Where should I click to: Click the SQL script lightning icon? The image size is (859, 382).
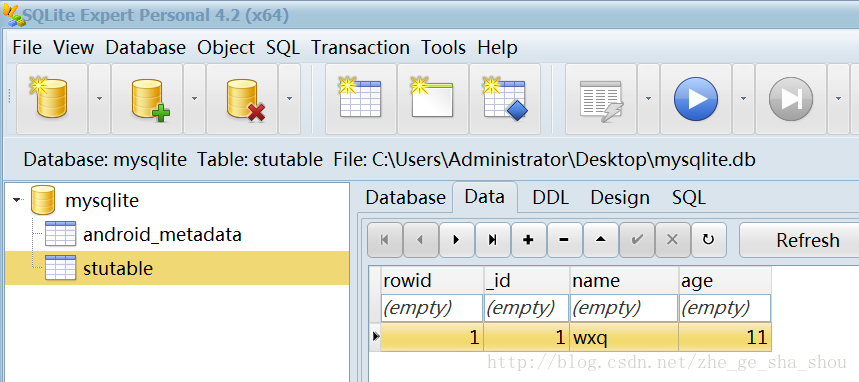tap(601, 99)
